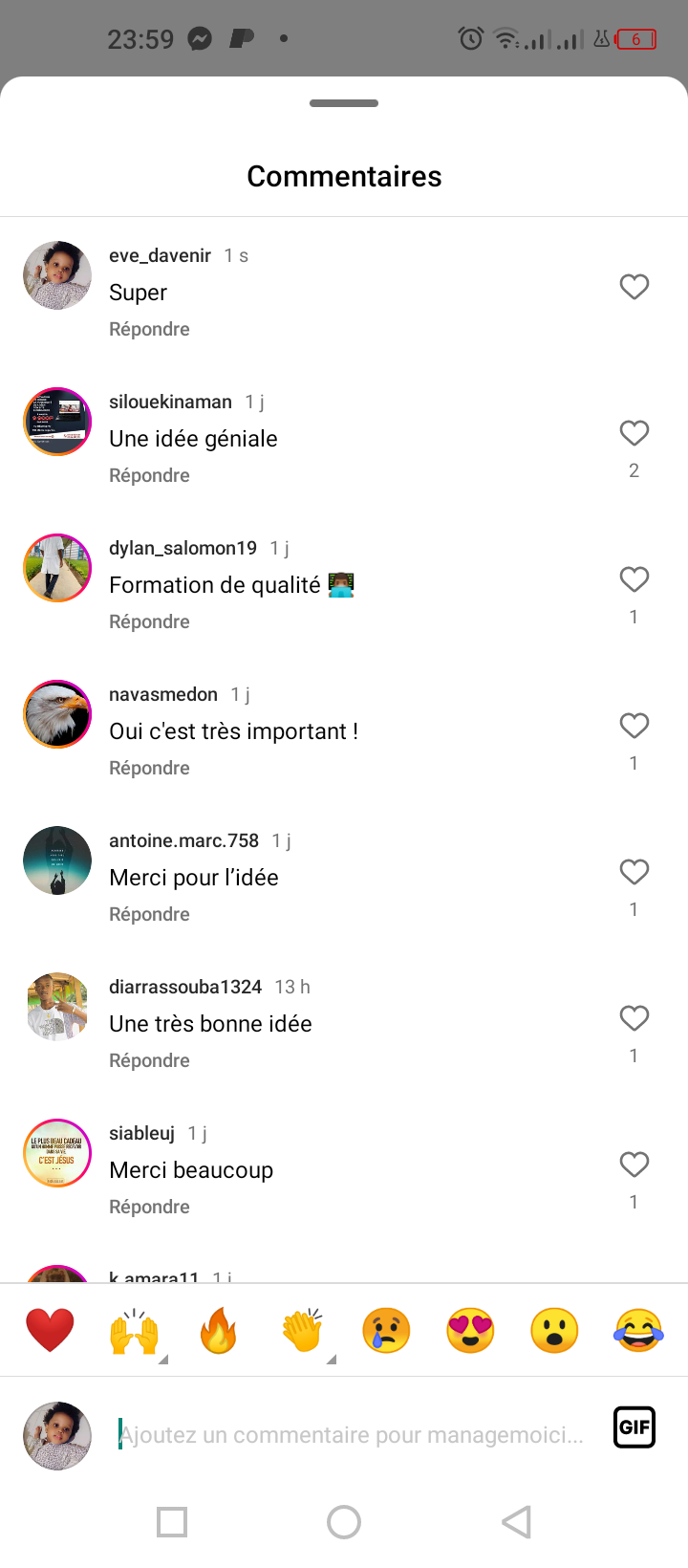Tap heart next to "Merci pour l'idée"
The height and width of the screenshot is (1568, 688).
pyautogui.click(x=634, y=872)
